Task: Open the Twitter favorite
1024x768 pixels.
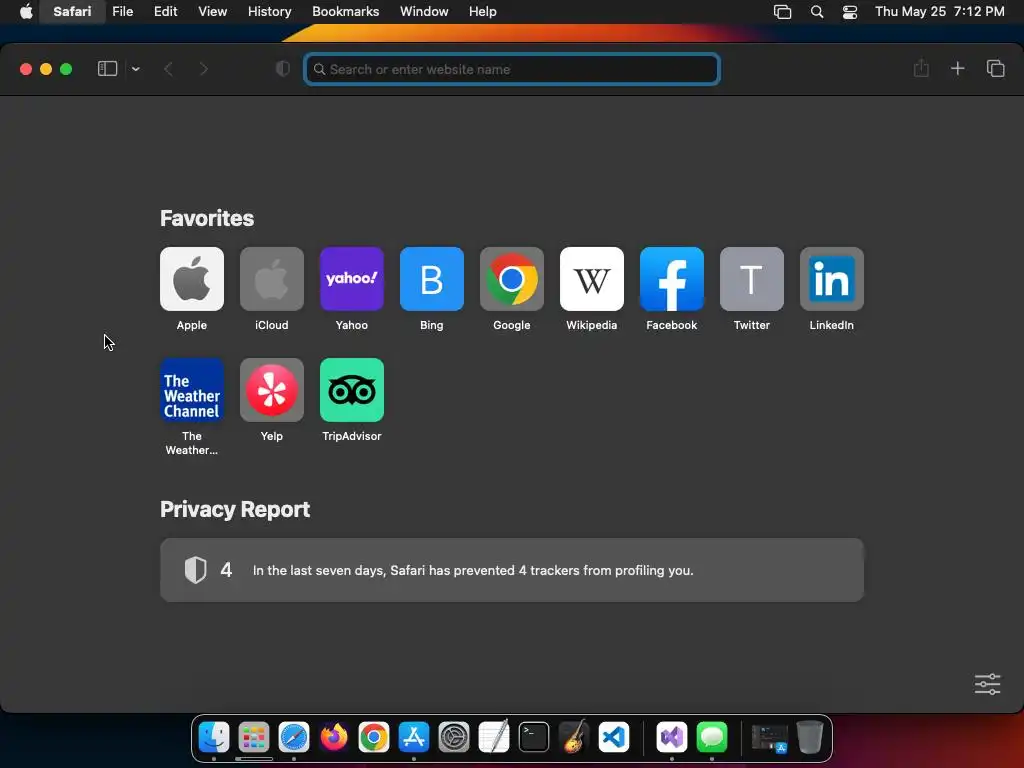Action: click(752, 279)
